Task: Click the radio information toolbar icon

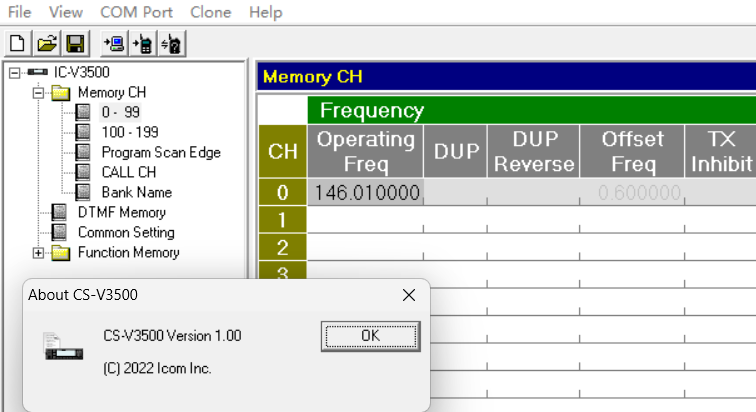Action: click(x=170, y=43)
